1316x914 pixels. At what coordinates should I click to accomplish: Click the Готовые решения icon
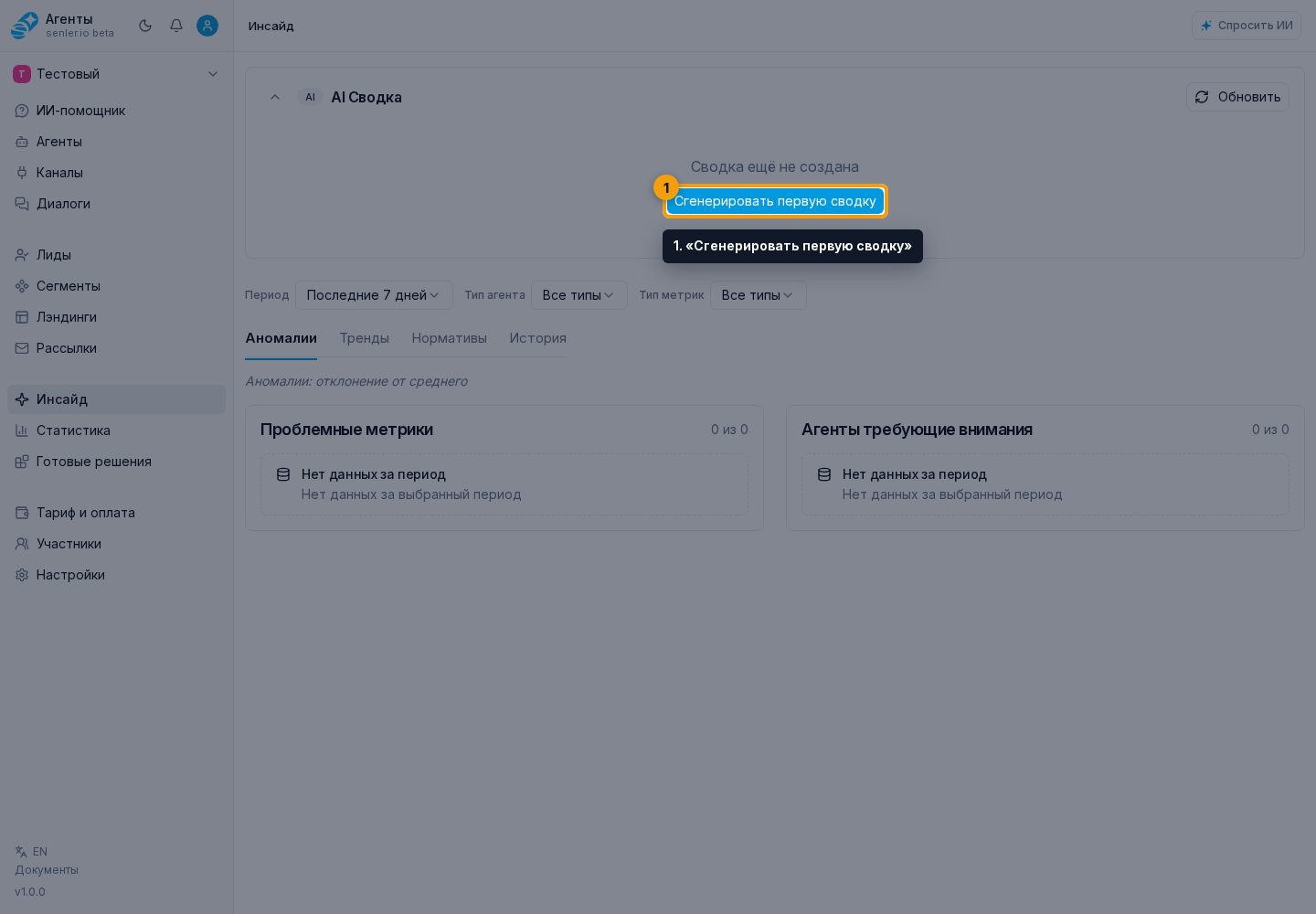pos(22,462)
